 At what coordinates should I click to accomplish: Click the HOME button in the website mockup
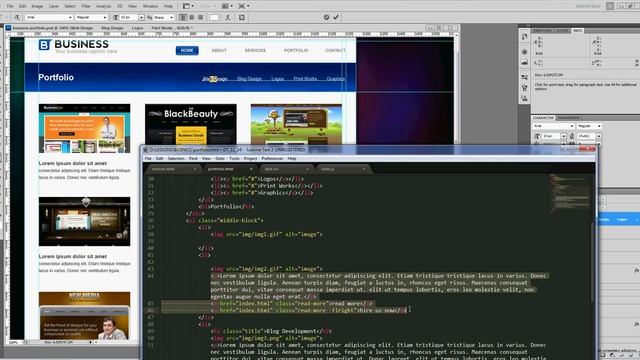187,50
